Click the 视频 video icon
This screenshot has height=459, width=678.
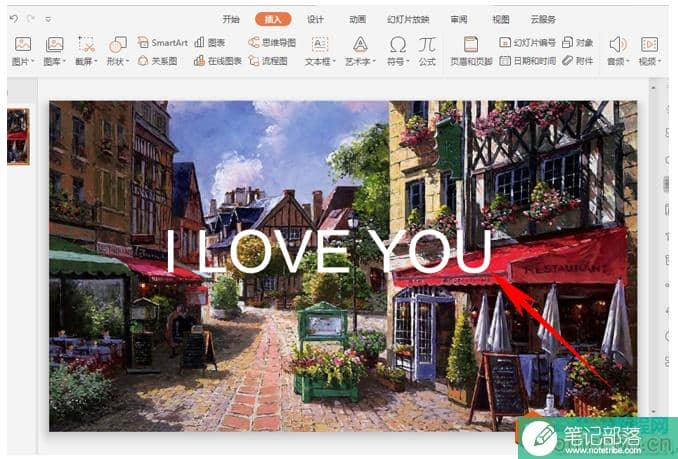tap(649, 45)
